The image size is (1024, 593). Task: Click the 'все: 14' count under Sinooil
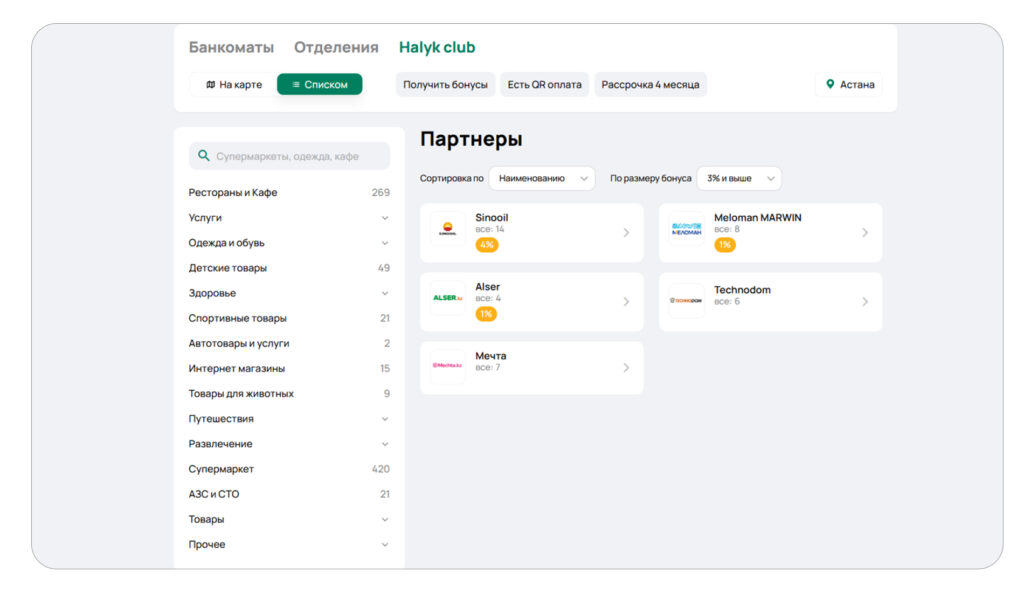point(490,229)
